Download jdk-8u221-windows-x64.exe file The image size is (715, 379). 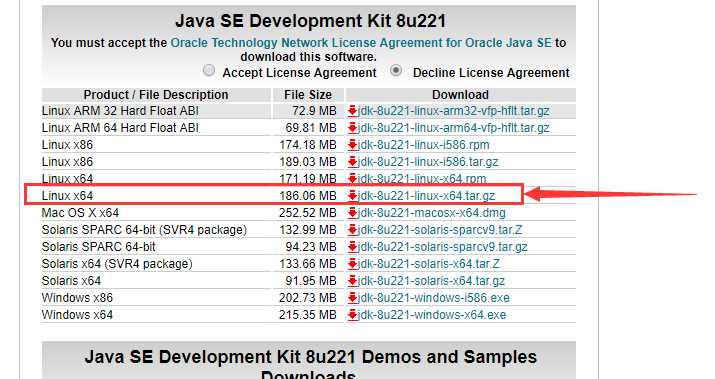(x=432, y=315)
